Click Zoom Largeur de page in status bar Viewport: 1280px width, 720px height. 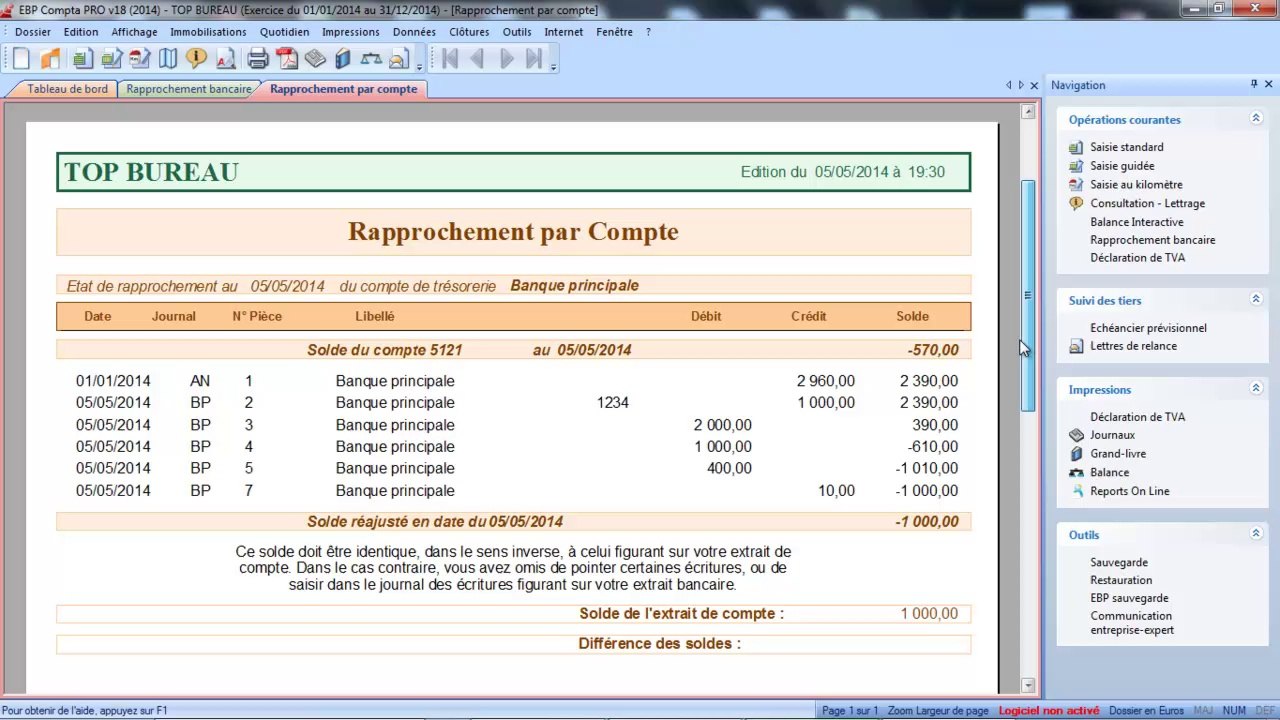[x=938, y=711]
